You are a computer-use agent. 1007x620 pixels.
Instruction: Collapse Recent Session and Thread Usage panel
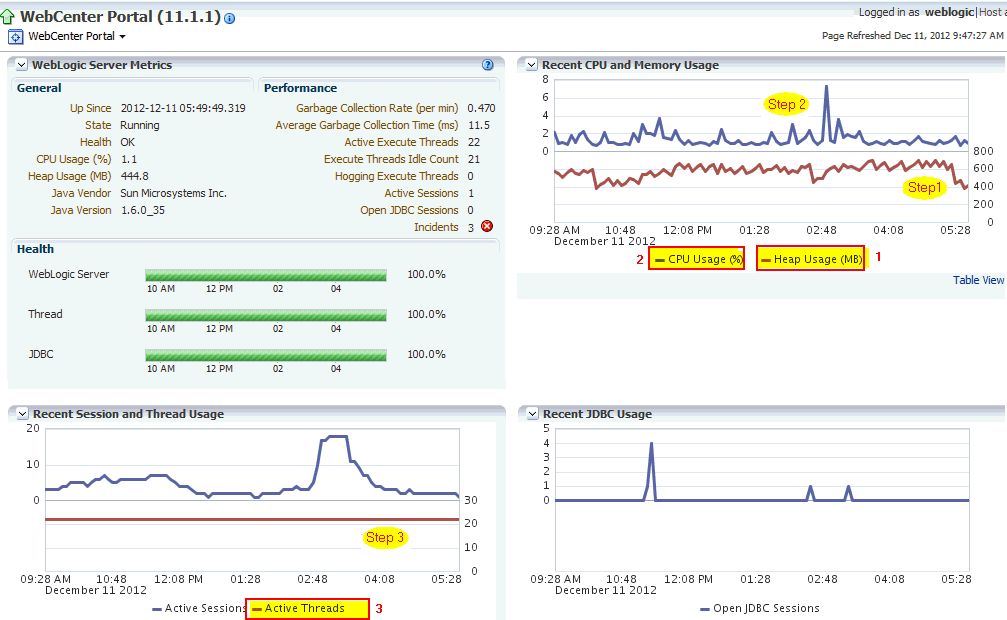(22, 414)
